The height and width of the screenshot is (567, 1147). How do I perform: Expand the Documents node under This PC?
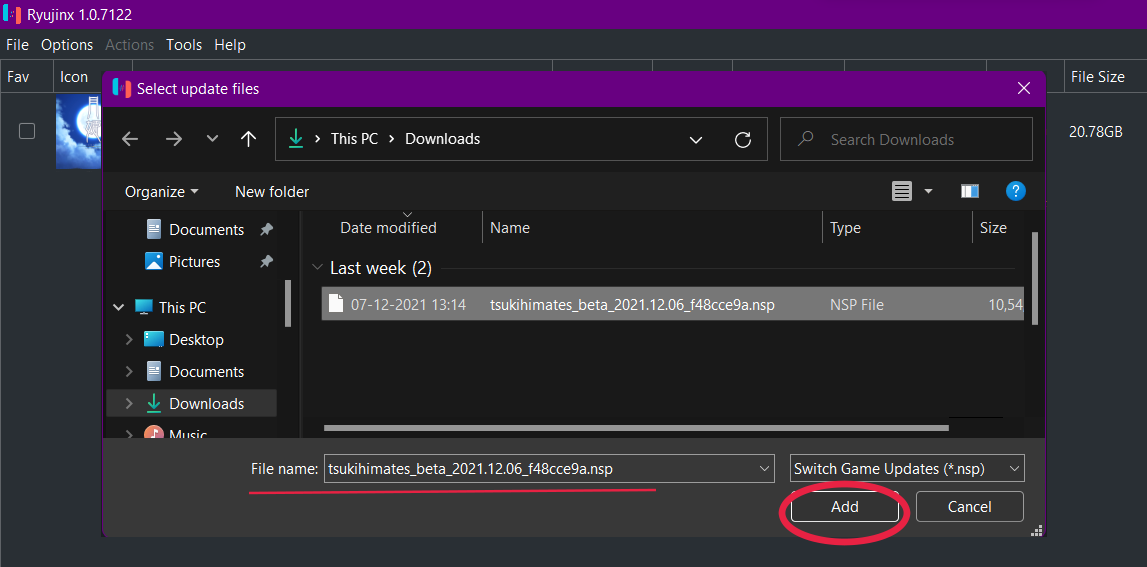[x=129, y=372]
